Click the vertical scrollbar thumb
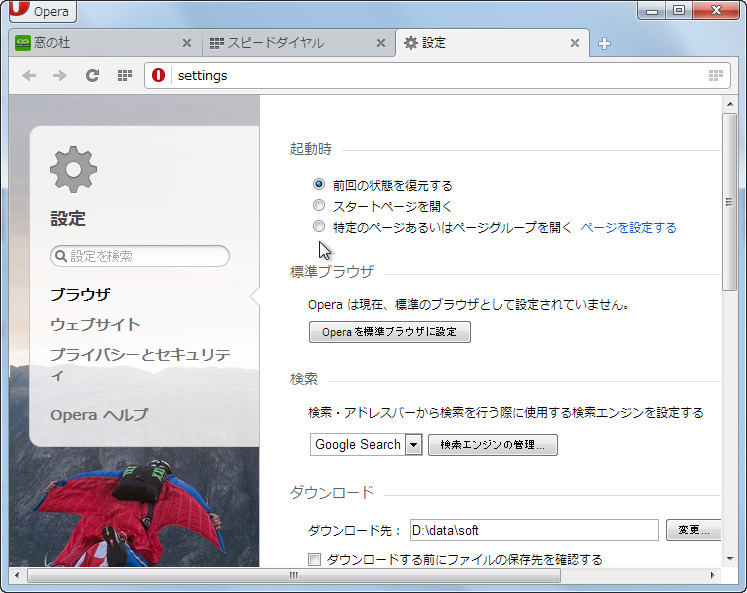The image size is (747, 593). click(x=729, y=202)
